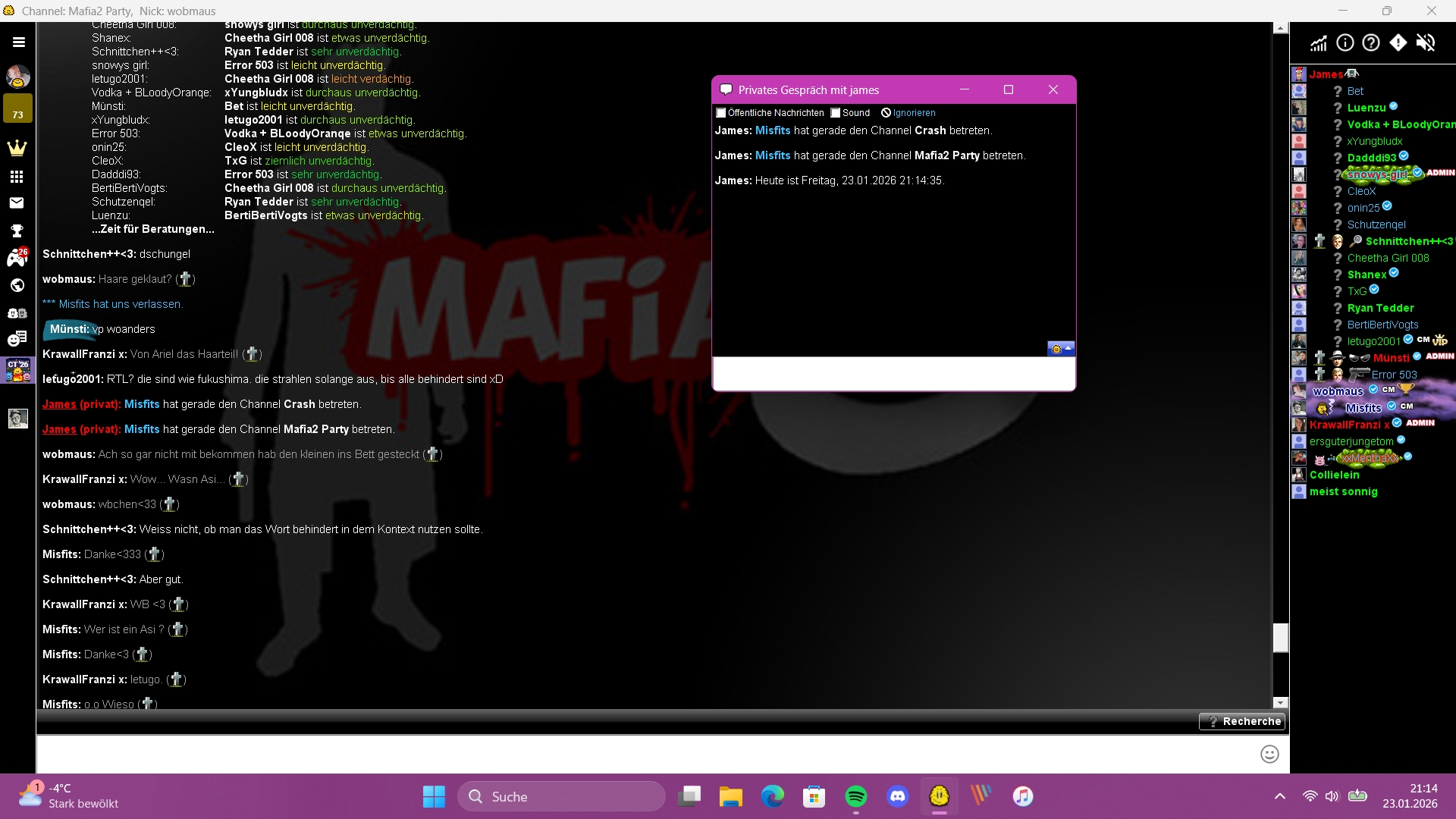Open Spotify from the taskbar
The image size is (1456, 819).
tap(856, 796)
